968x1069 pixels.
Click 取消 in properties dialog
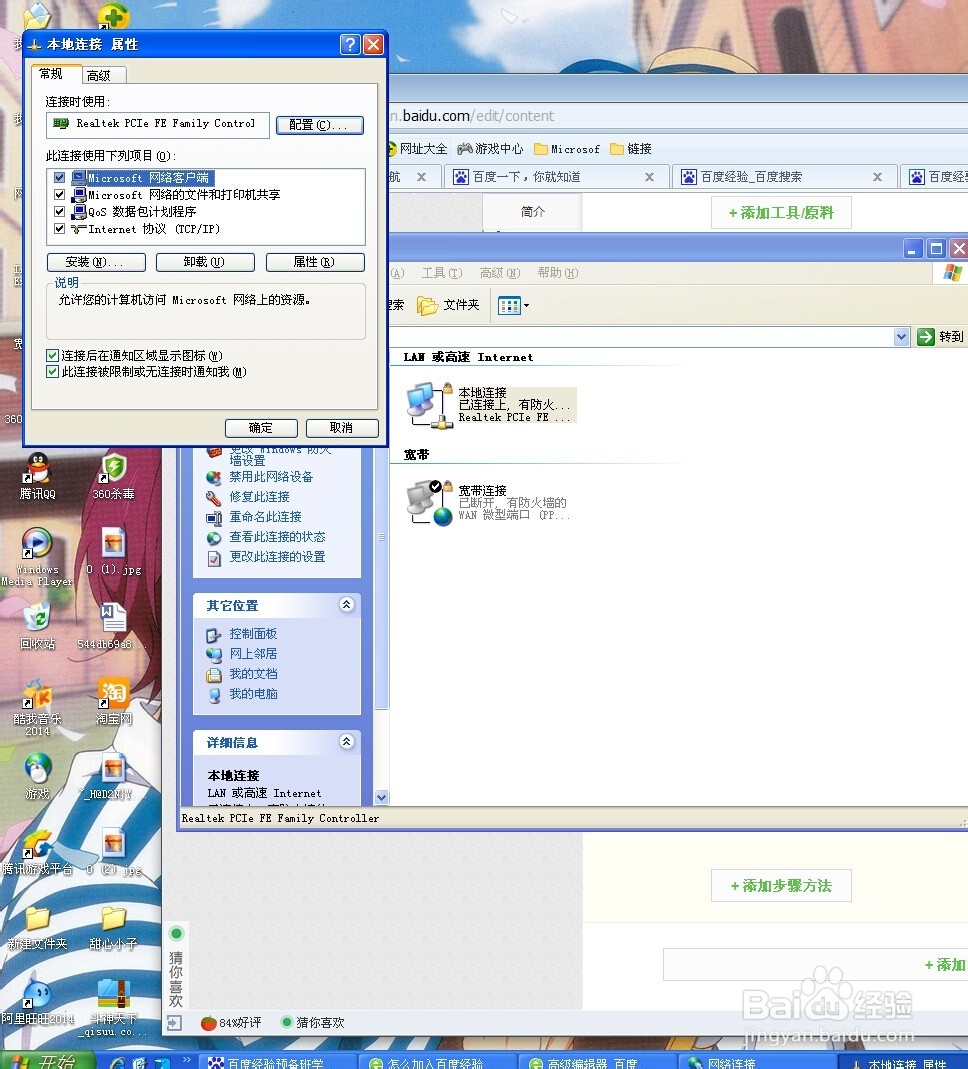tap(342, 428)
